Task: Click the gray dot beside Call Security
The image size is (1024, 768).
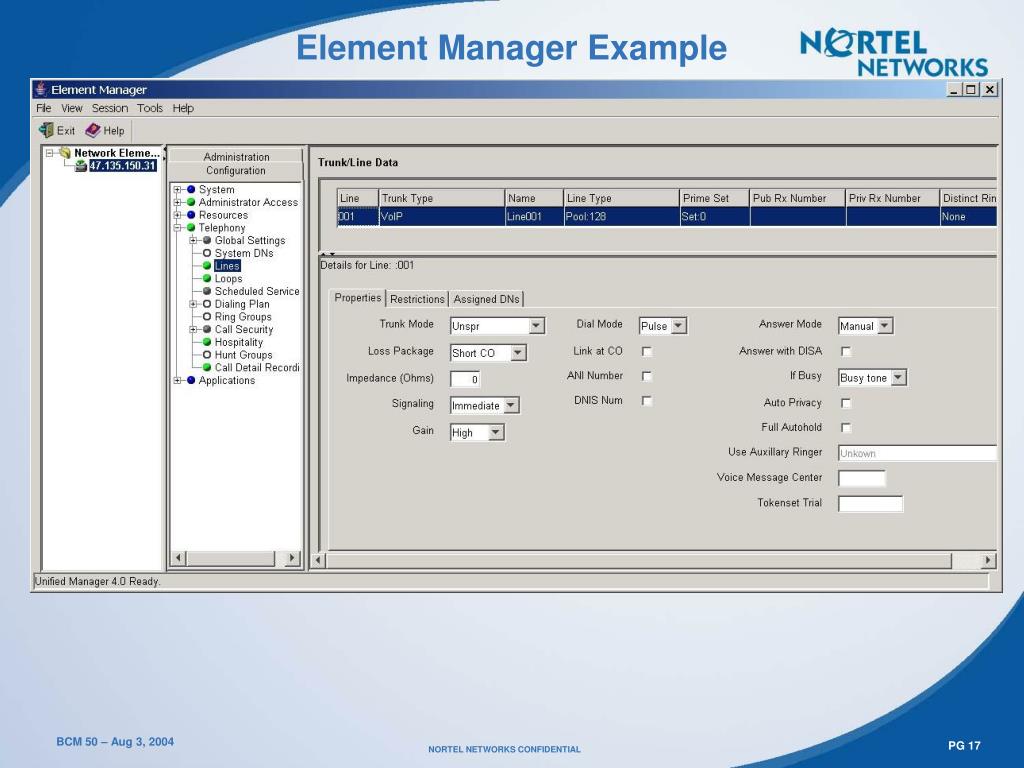Action: [x=207, y=330]
